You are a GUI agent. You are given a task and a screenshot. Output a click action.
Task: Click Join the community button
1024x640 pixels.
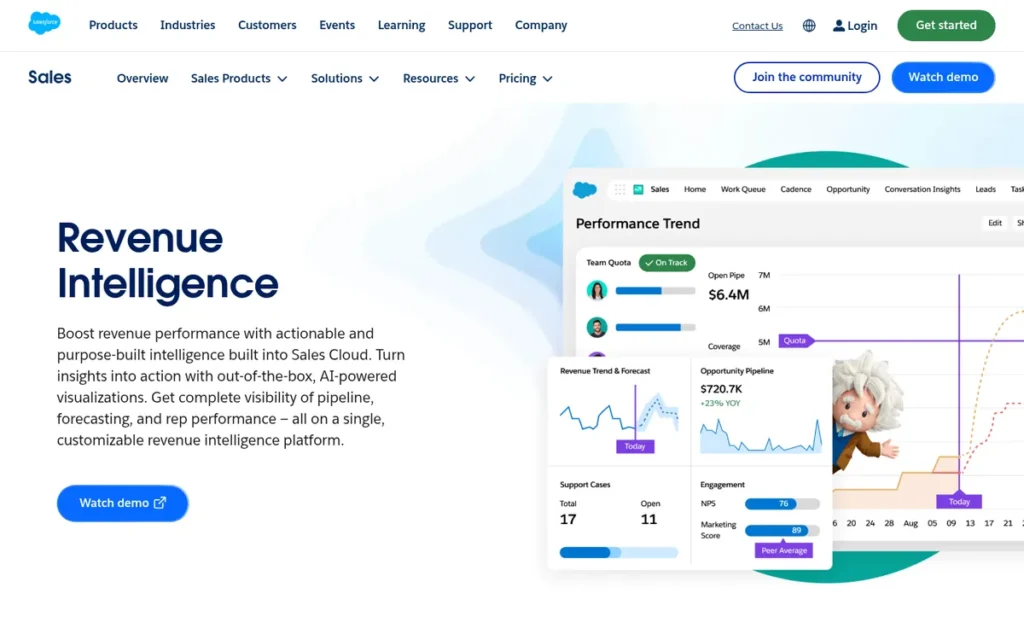[807, 77]
